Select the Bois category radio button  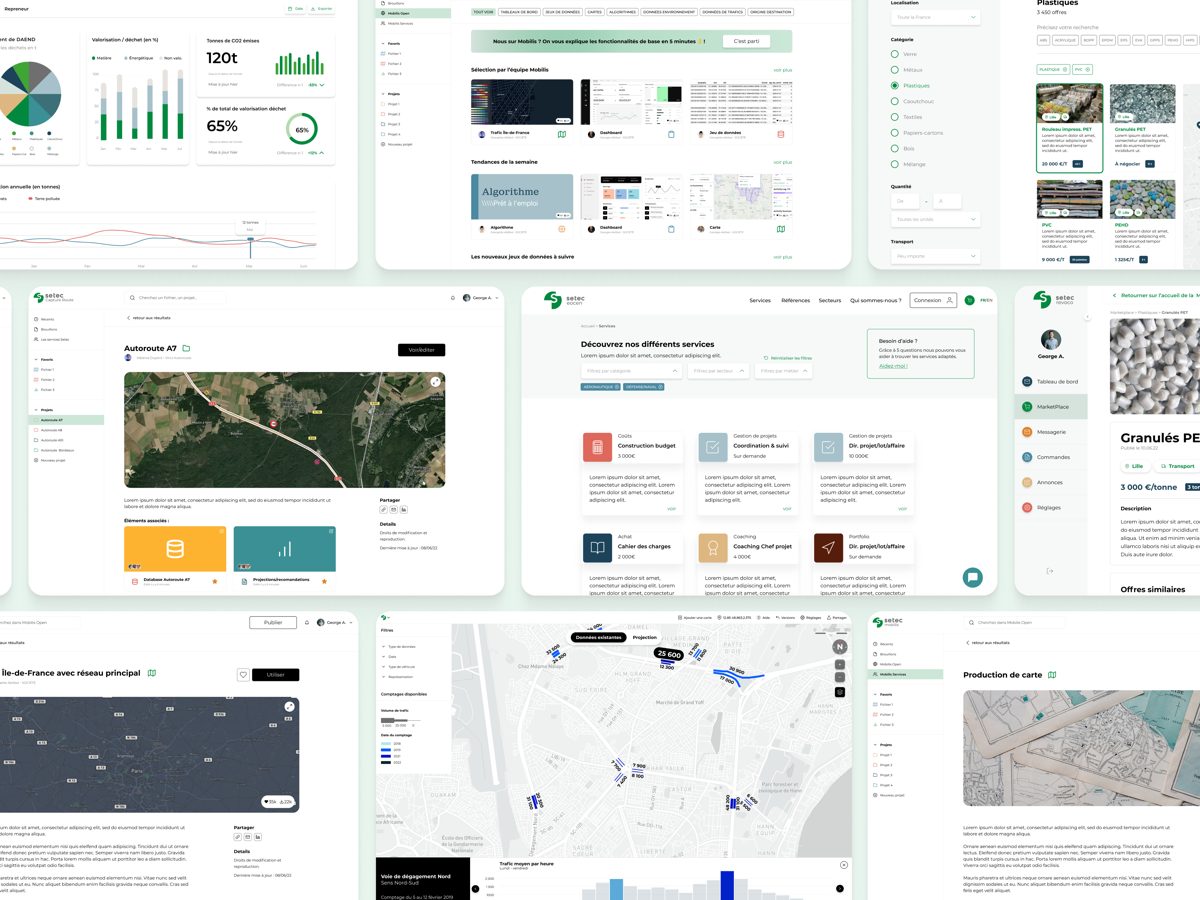(x=895, y=148)
